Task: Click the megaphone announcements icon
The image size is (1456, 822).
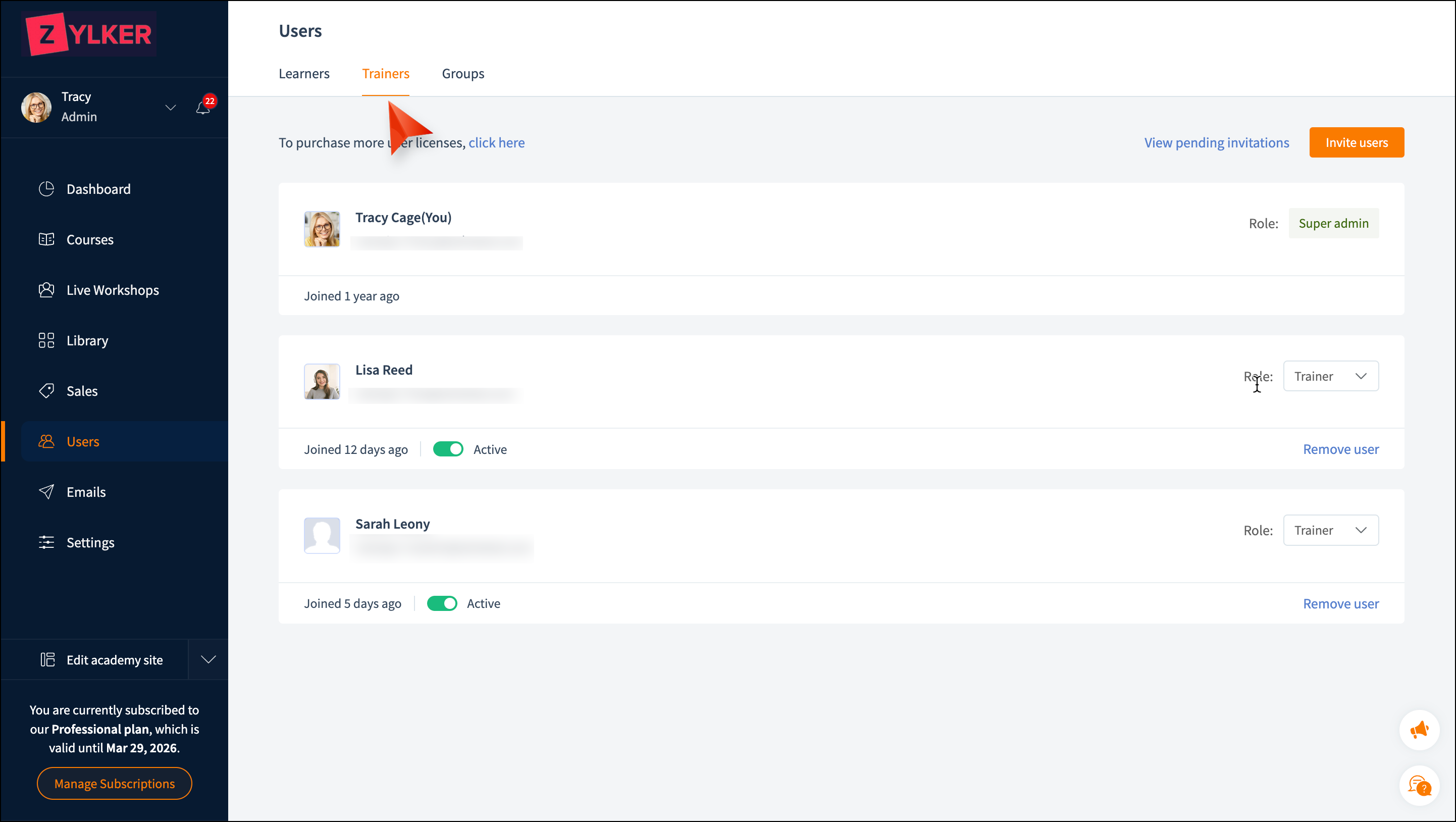Action: pyautogui.click(x=1419, y=730)
